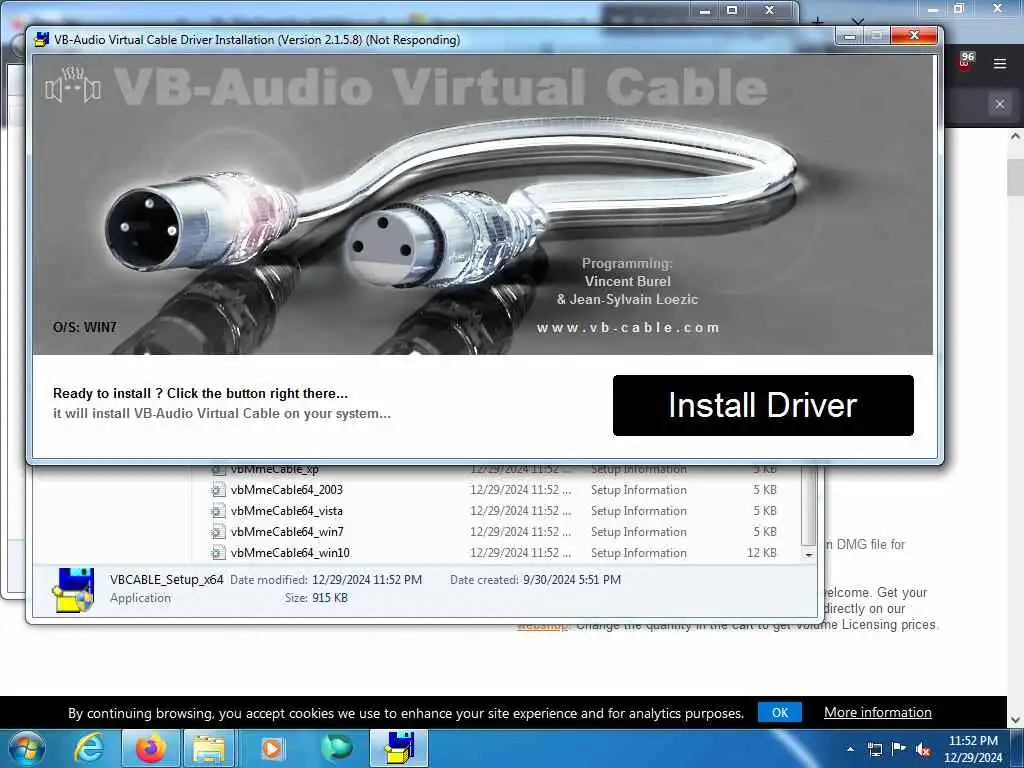Click the Explorer file list vertical scrollbar
The image size is (1024, 768).
(808, 504)
